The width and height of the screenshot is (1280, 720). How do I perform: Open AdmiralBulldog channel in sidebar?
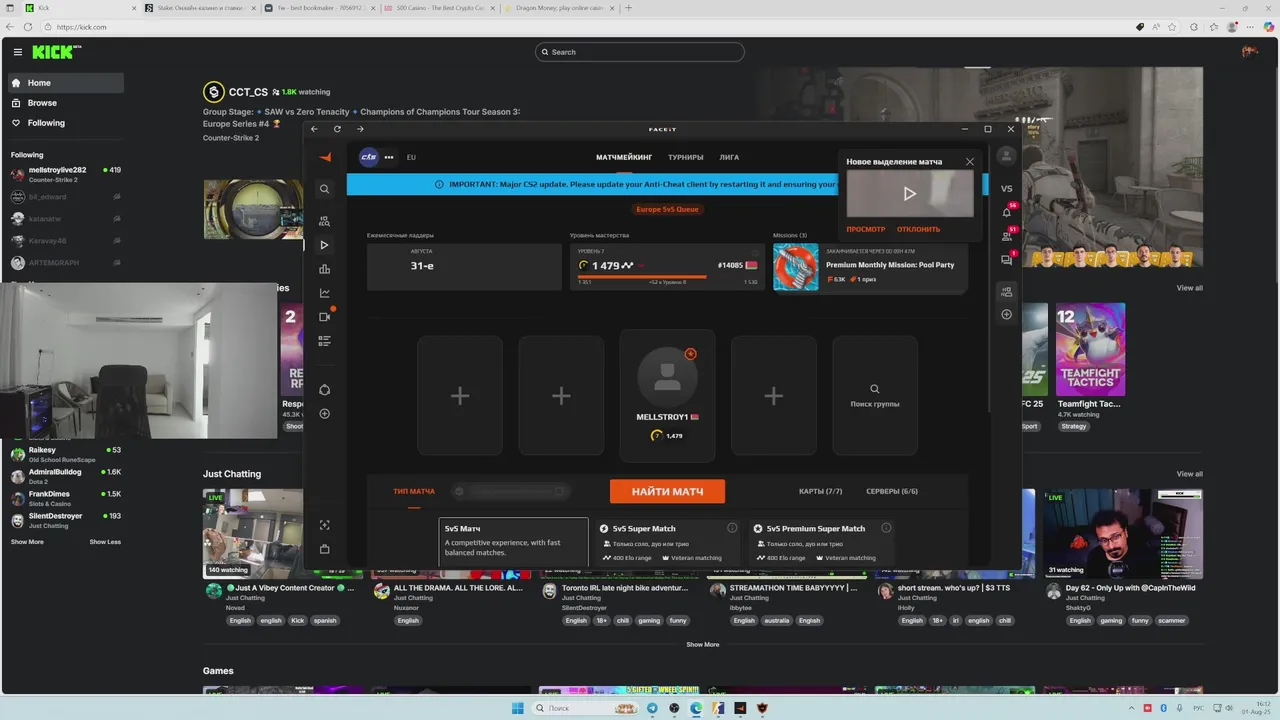pos(65,476)
